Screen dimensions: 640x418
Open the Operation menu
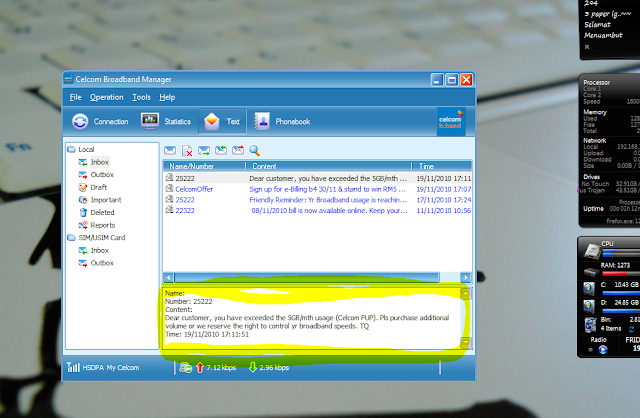[x=107, y=97]
